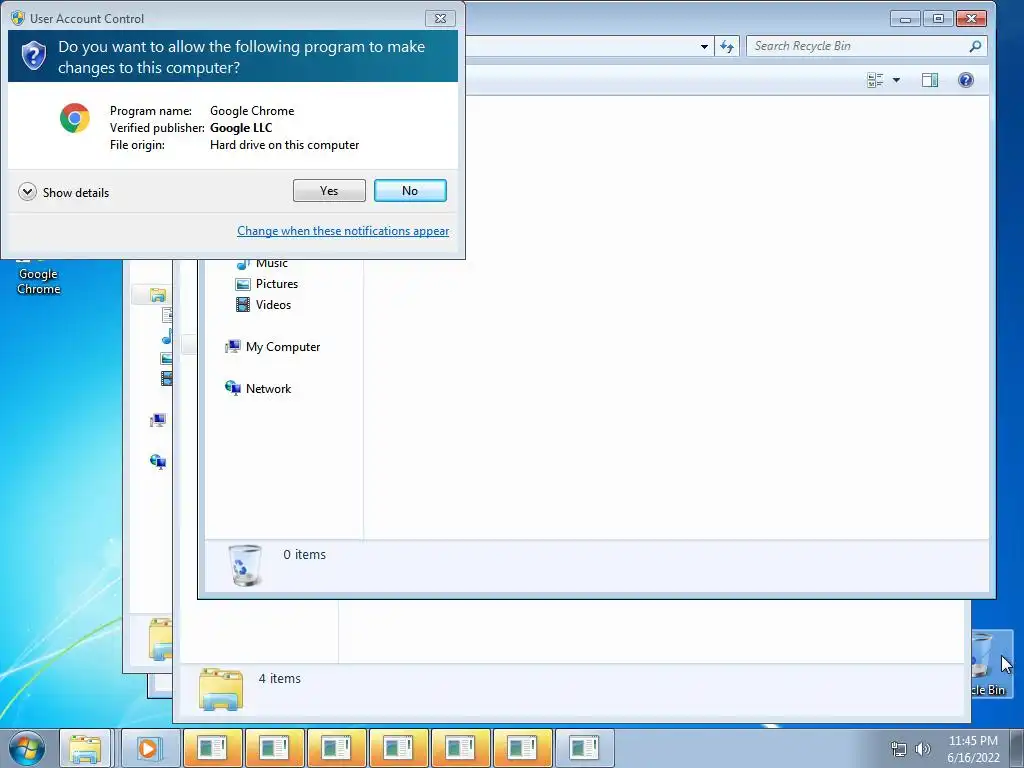1024x768 pixels.
Task: Open Windows Explorer from the taskbar
Action: tap(86, 748)
